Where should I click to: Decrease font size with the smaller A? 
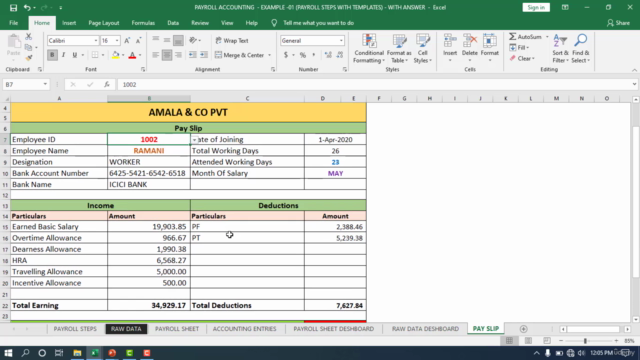tap(138, 40)
